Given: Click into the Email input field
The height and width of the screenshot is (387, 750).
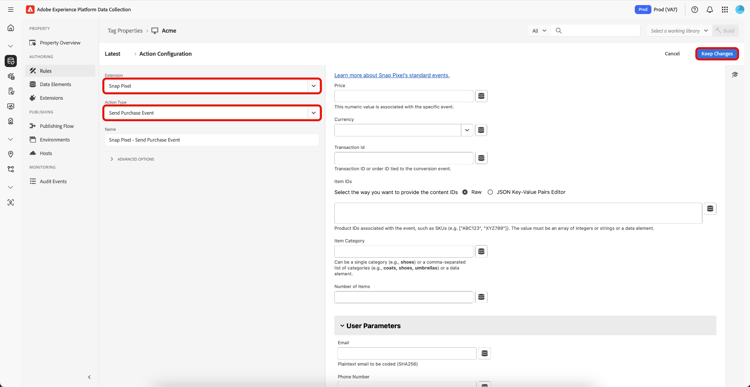Looking at the screenshot, I should click(407, 354).
